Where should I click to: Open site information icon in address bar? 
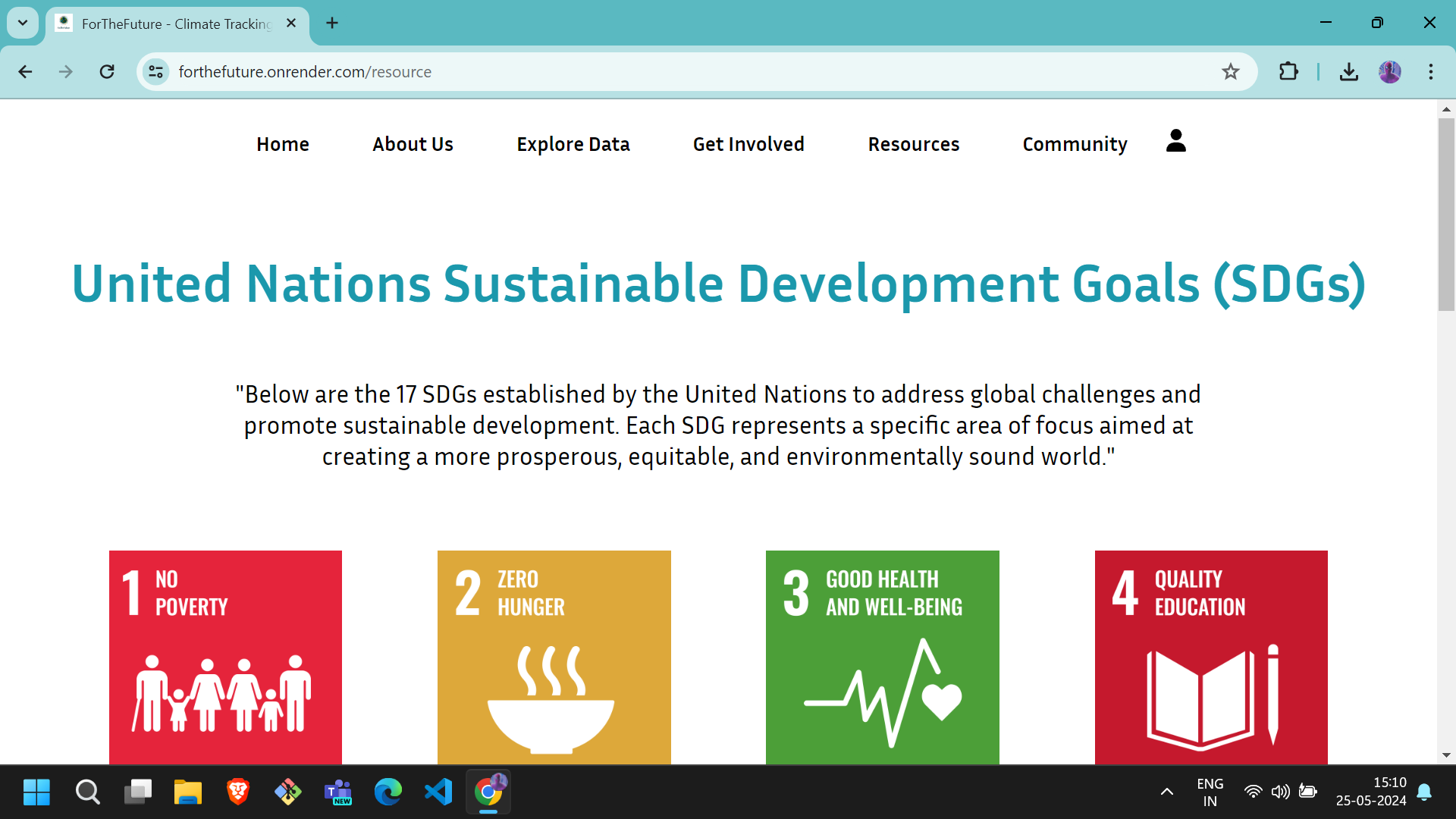(156, 72)
